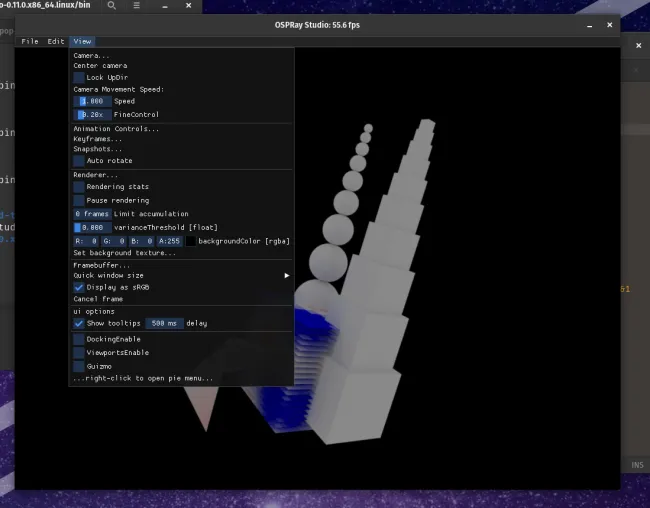650x508 pixels.
Task: Enable Rendering stats checkbox
Action: click(x=79, y=187)
